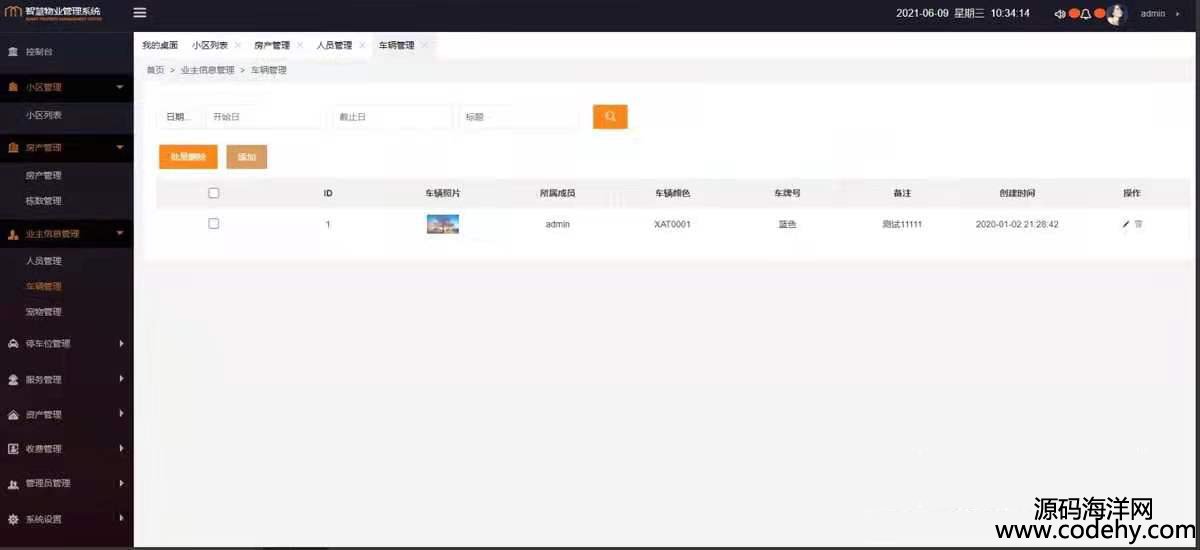Switch to the 我的桌面 tab
The image size is (1200, 550).
(160, 45)
